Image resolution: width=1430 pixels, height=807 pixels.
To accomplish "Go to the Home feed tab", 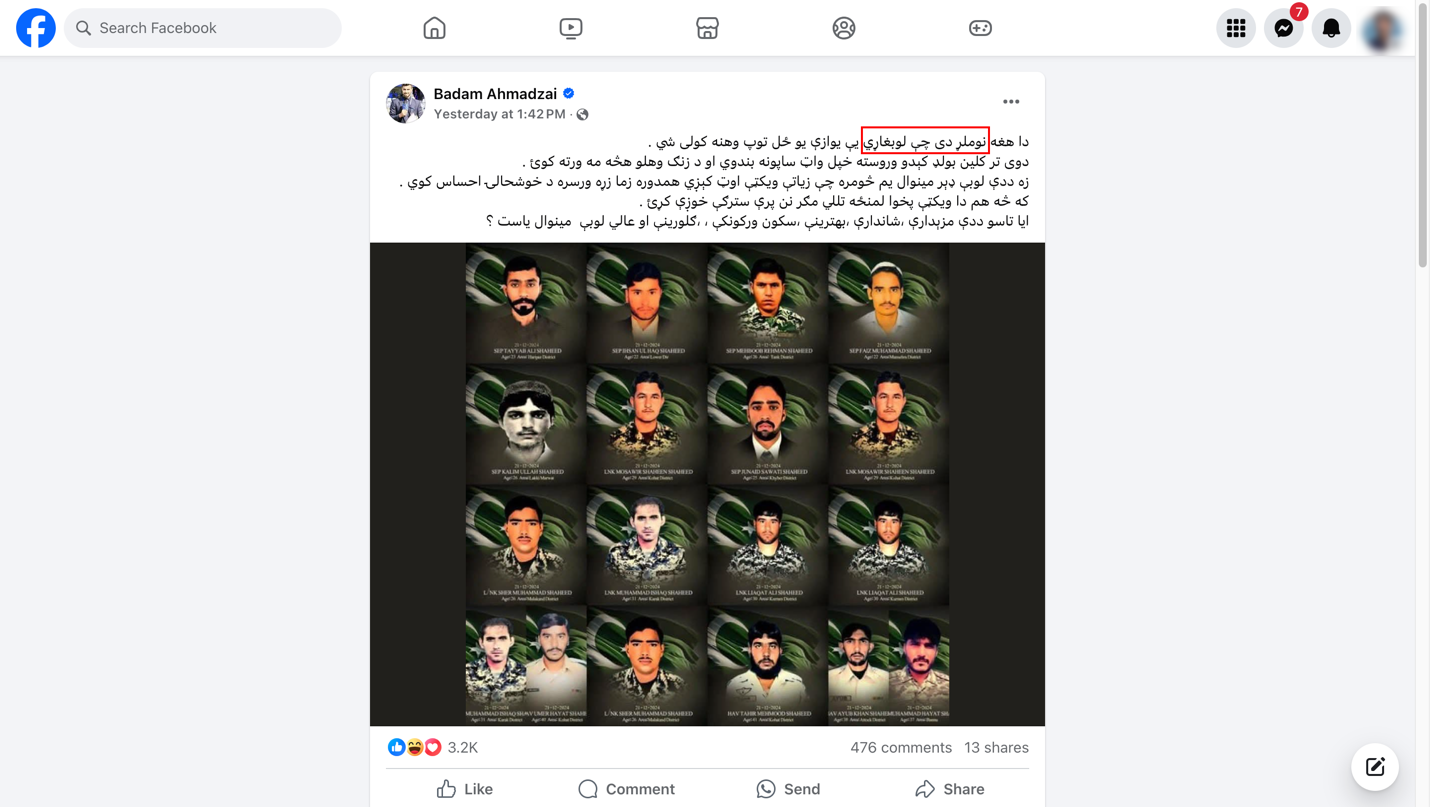I will (434, 28).
